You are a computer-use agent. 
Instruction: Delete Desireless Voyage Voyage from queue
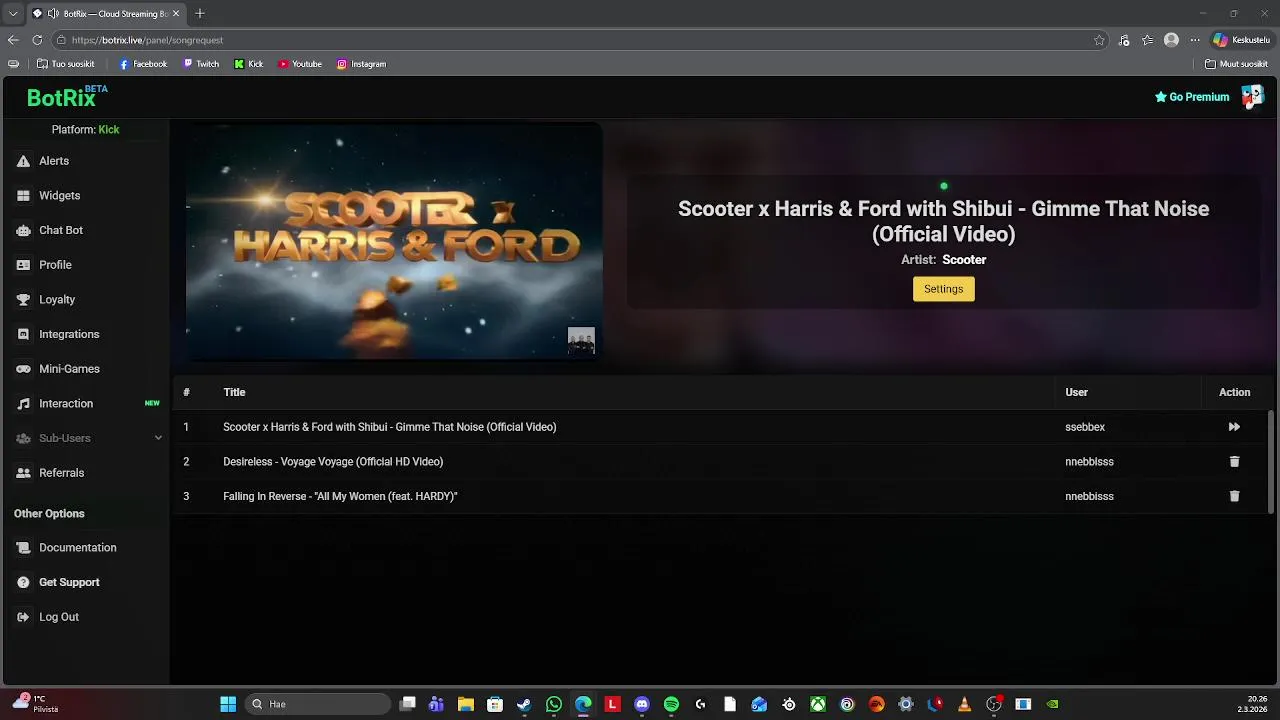1234,462
